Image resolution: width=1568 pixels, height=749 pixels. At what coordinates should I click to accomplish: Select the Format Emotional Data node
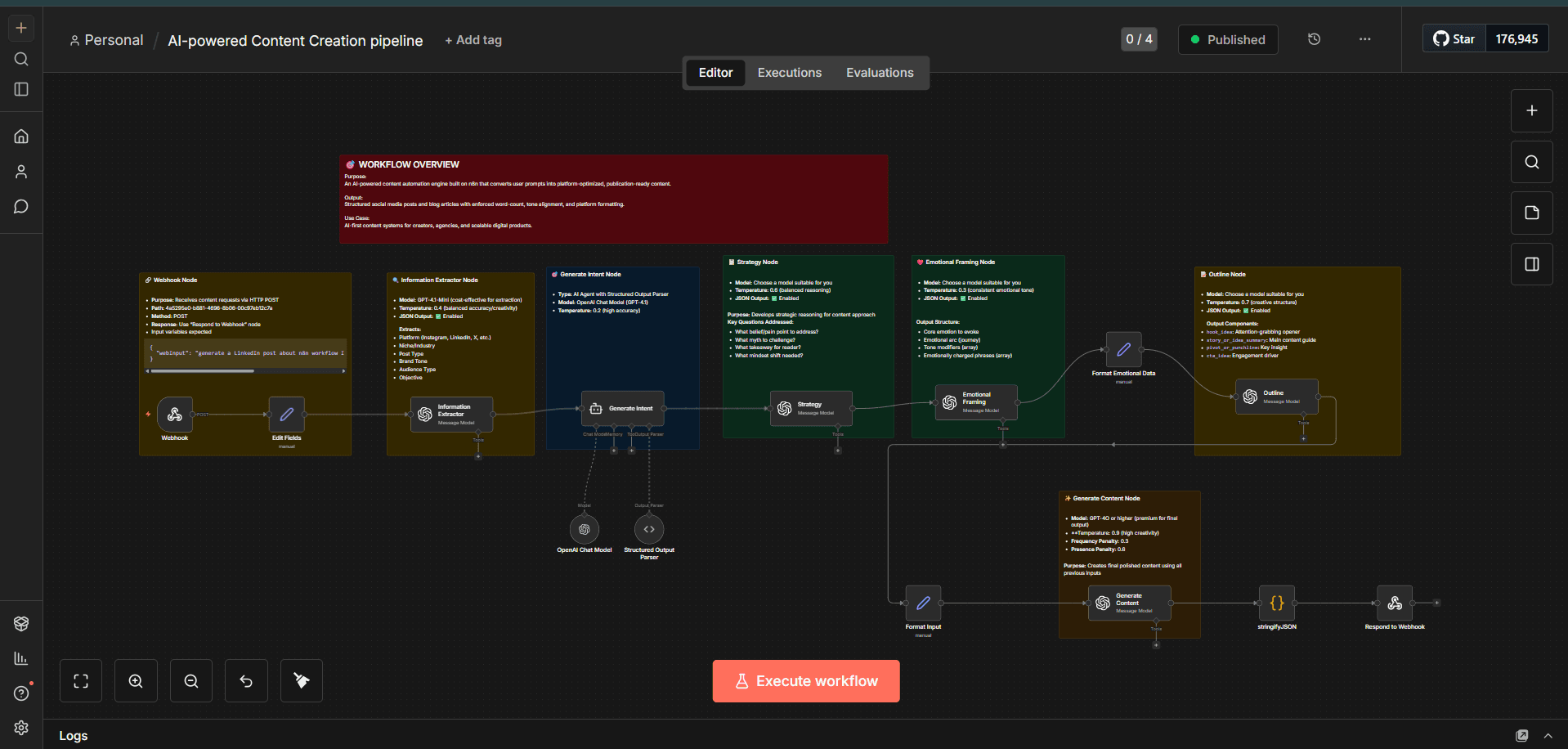1124,350
